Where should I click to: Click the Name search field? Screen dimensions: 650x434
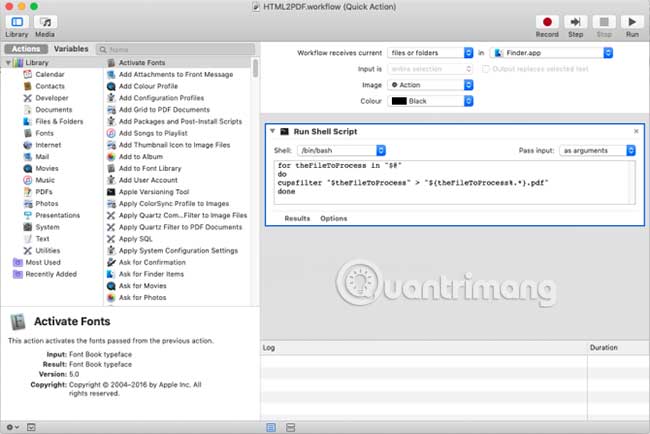pyautogui.click(x=175, y=49)
